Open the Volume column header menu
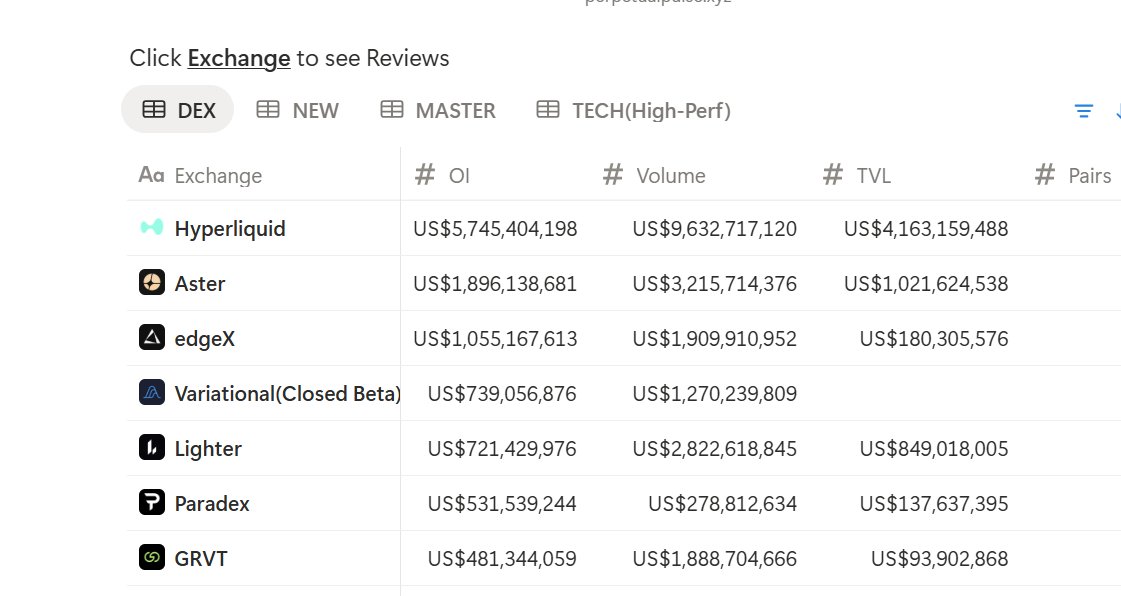This screenshot has width=1121, height=596. click(x=670, y=176)
